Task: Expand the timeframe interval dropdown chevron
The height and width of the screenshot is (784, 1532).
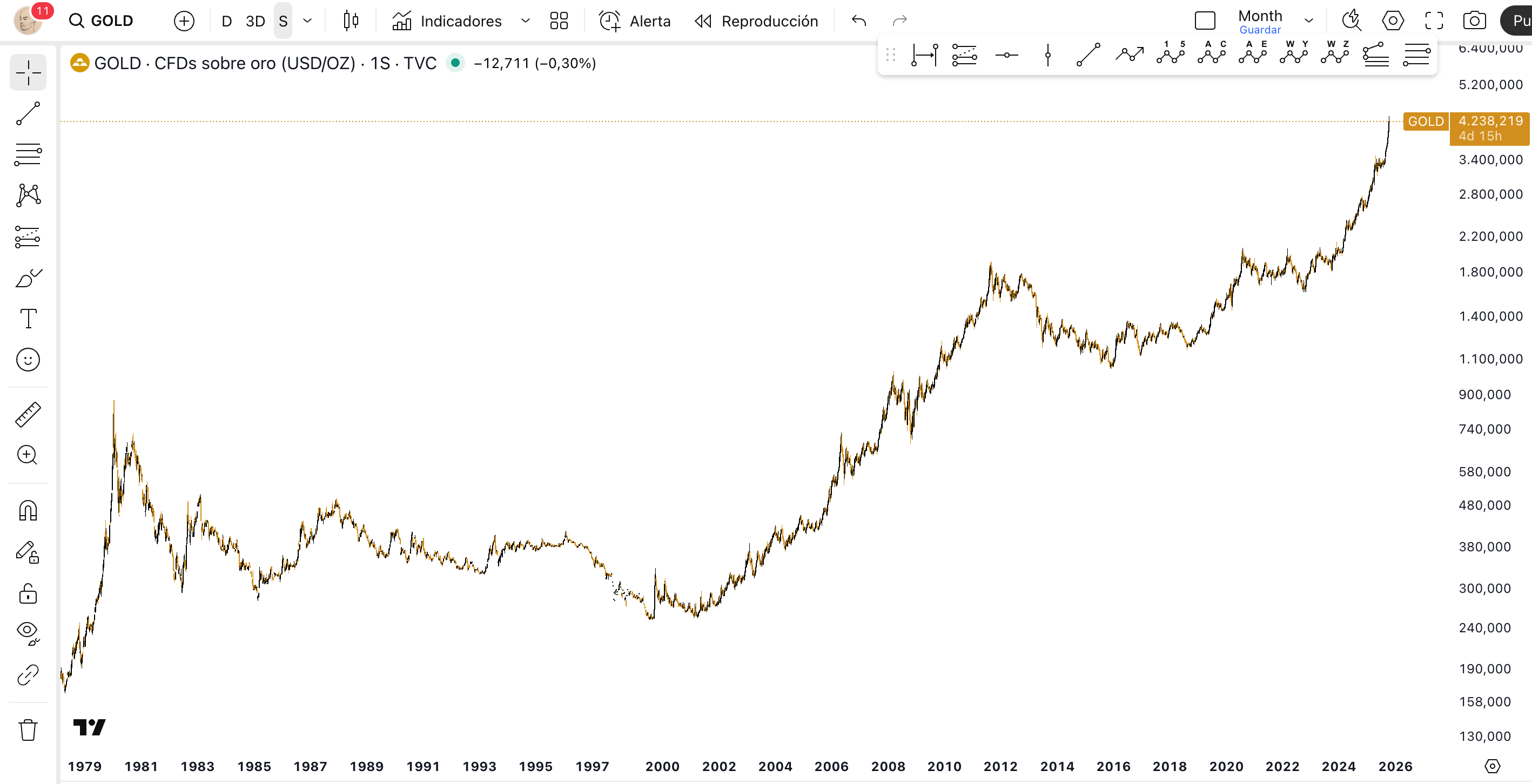Action: pos(307,21)
